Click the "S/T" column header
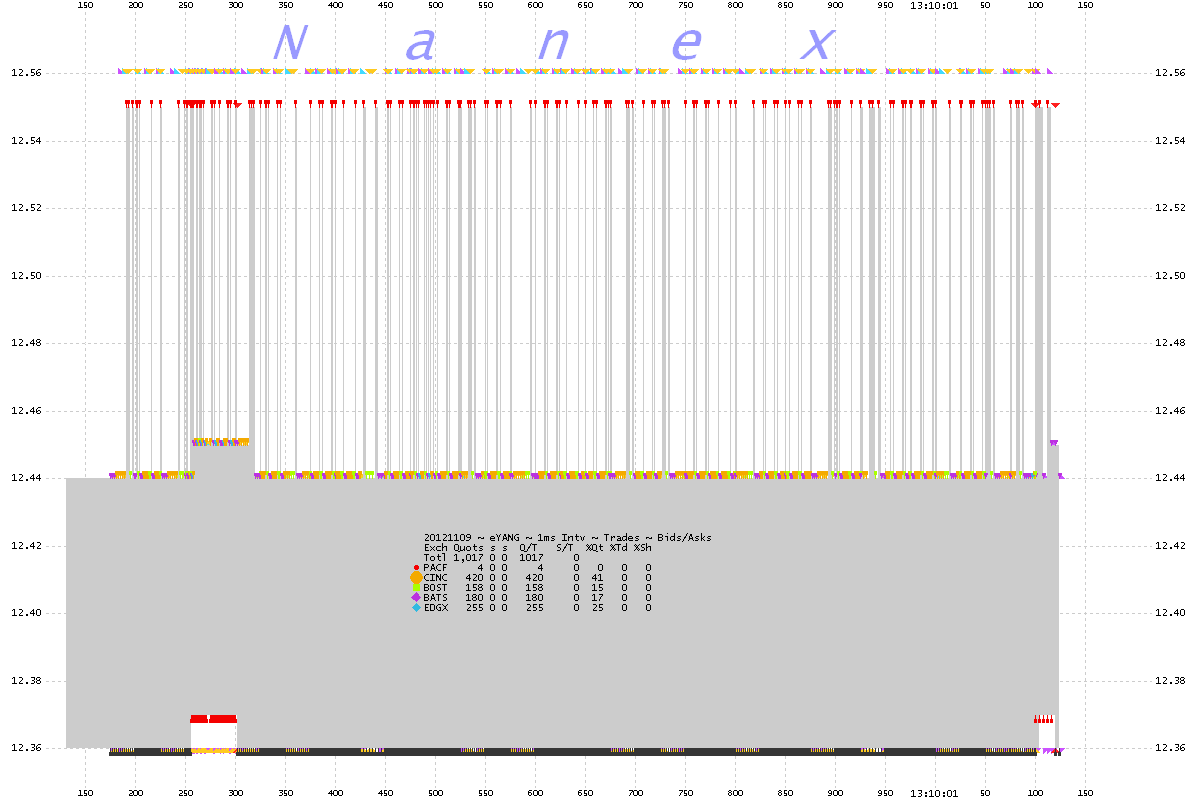Image resolution: width=1198 pixels, height=800 pixels. click(x=565, y=548)
